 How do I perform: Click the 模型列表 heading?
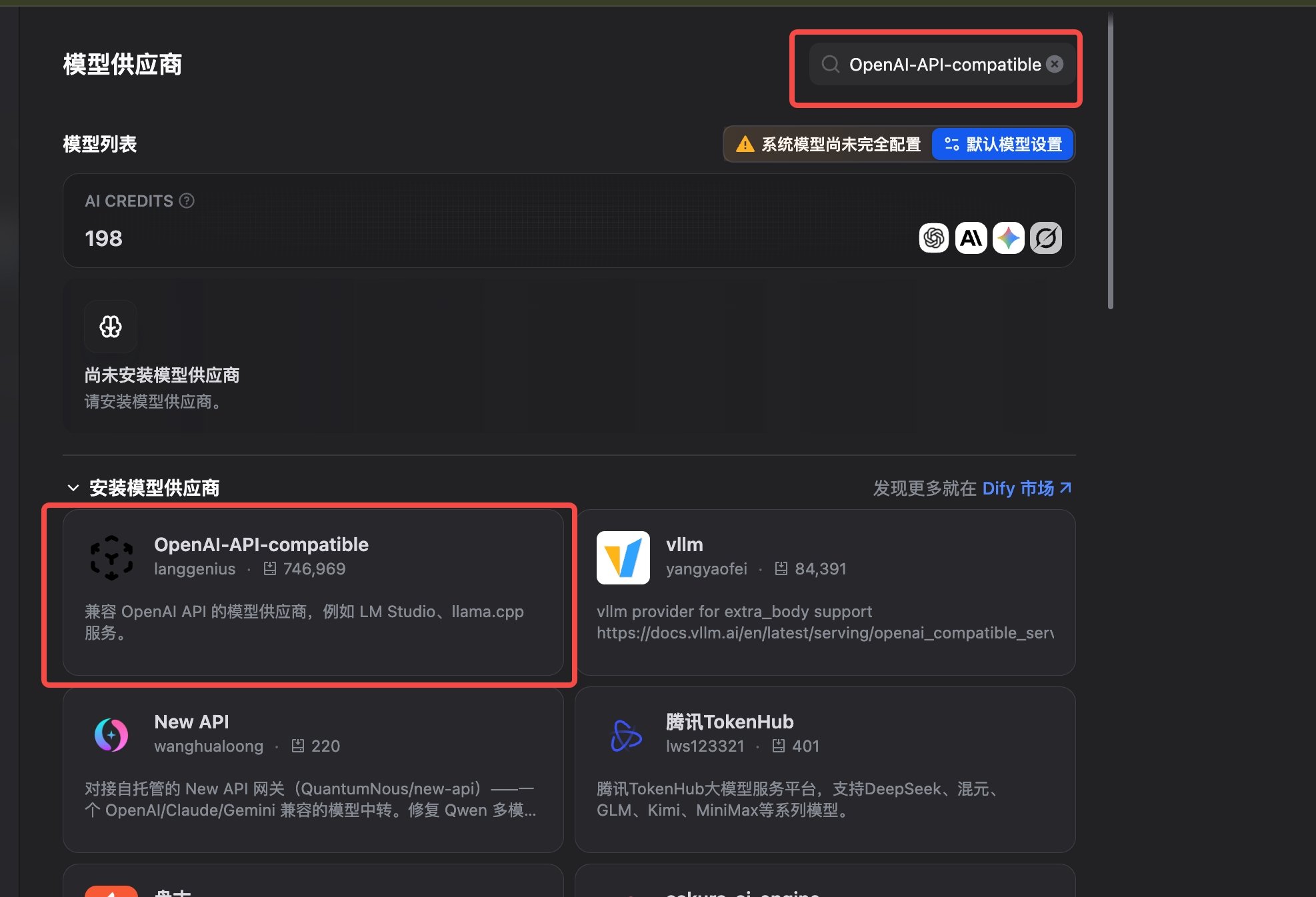[100, 144]
